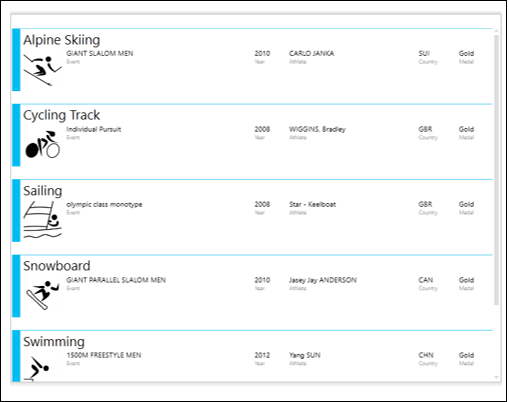509x402 pixels.
Task: Click the scroll up arrow
Action: tap(496, 31)
